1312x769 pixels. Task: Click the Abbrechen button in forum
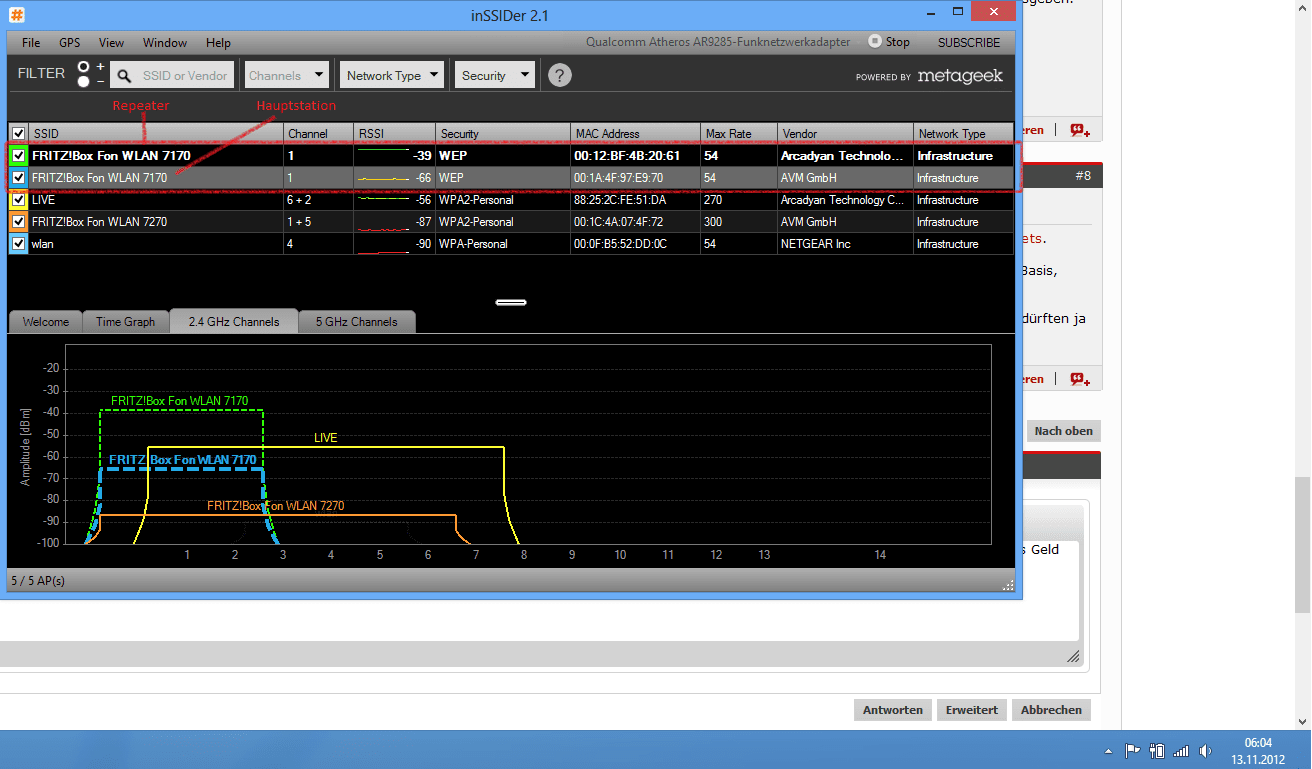point(1051,710)
